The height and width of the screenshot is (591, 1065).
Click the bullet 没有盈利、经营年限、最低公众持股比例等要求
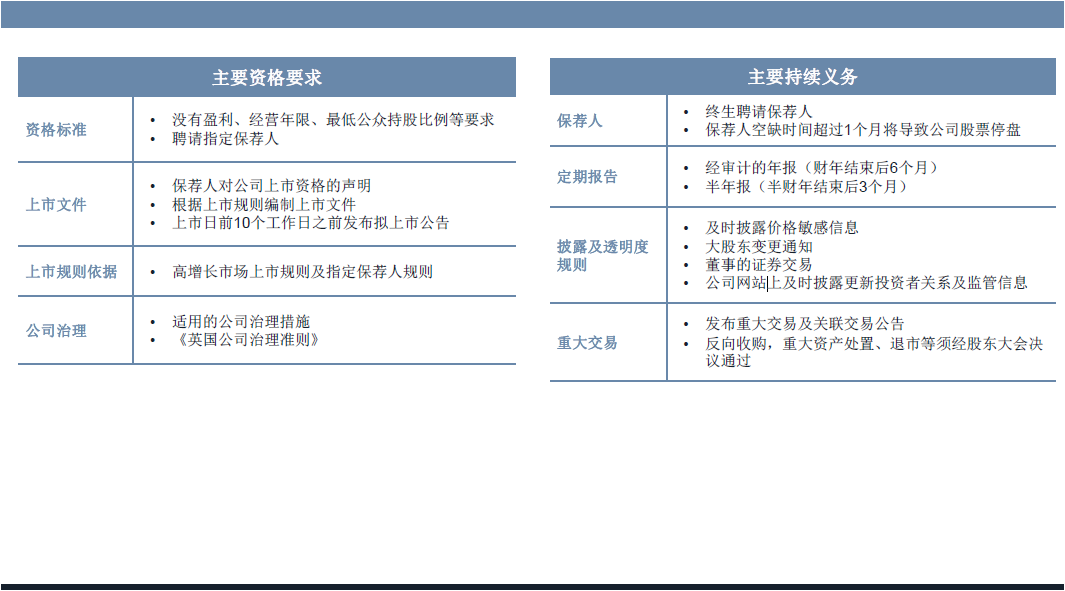[333, 120]
